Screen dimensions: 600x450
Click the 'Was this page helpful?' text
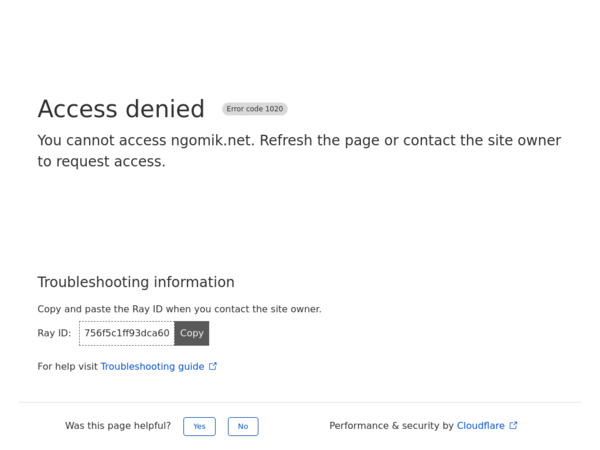pos(118,426)
